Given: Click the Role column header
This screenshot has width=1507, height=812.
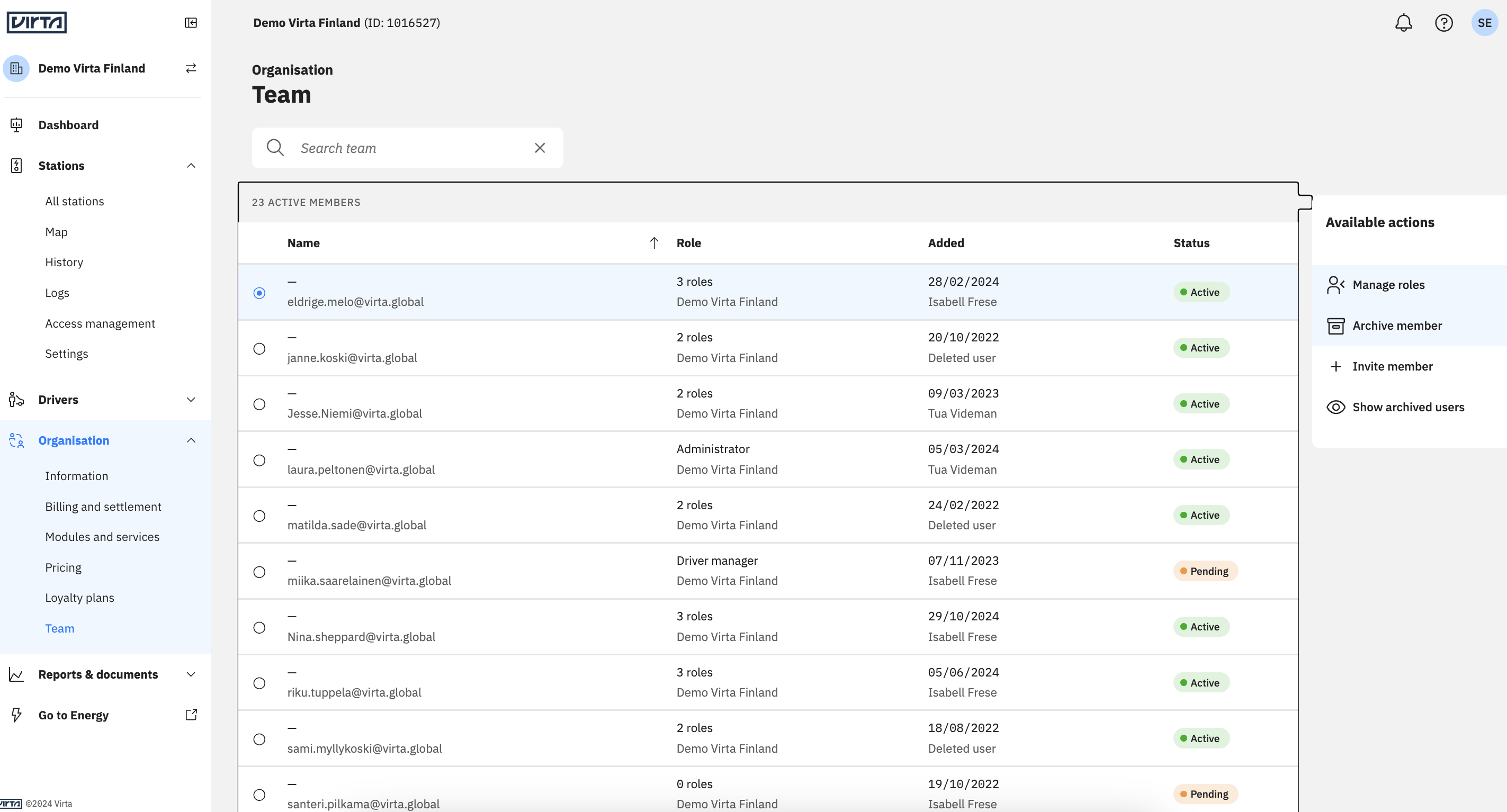Looking at the screenshot, I should tap(688, 243).
